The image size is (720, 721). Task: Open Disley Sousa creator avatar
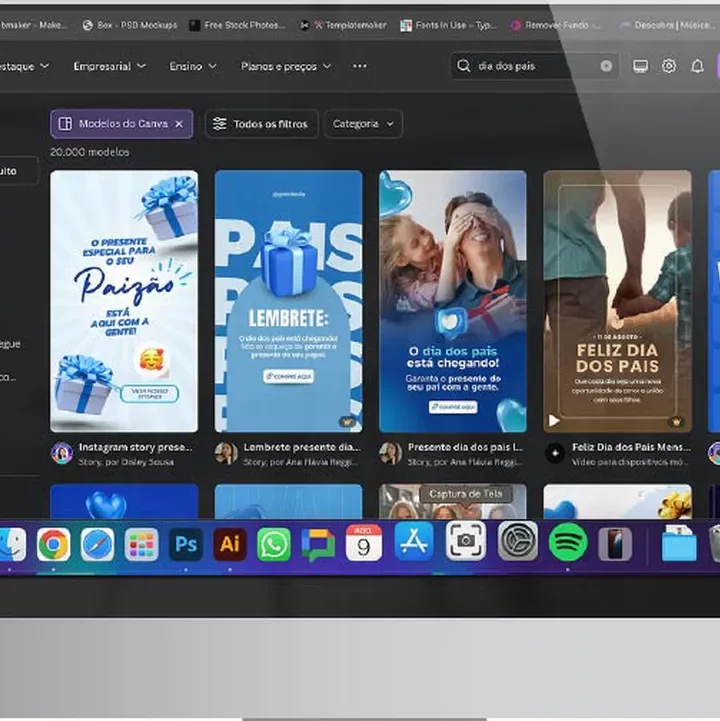point(62,453)
